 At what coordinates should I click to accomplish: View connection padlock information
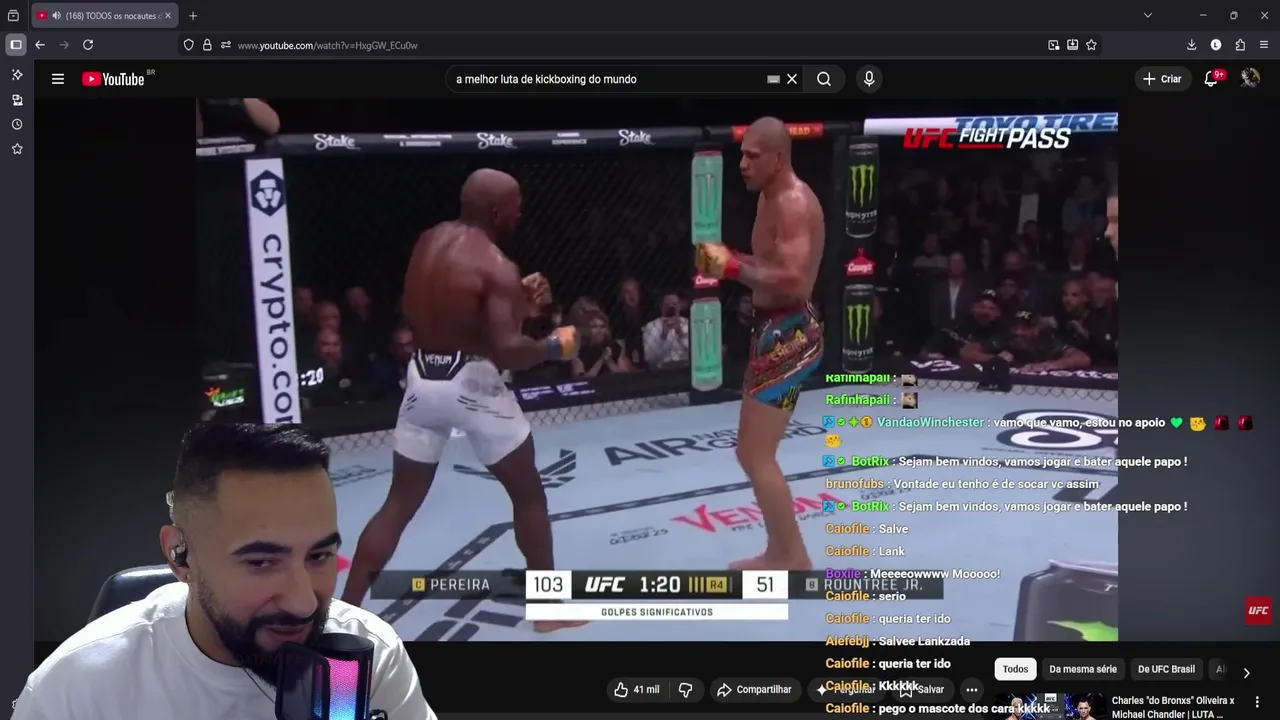(x=207, y=45)
